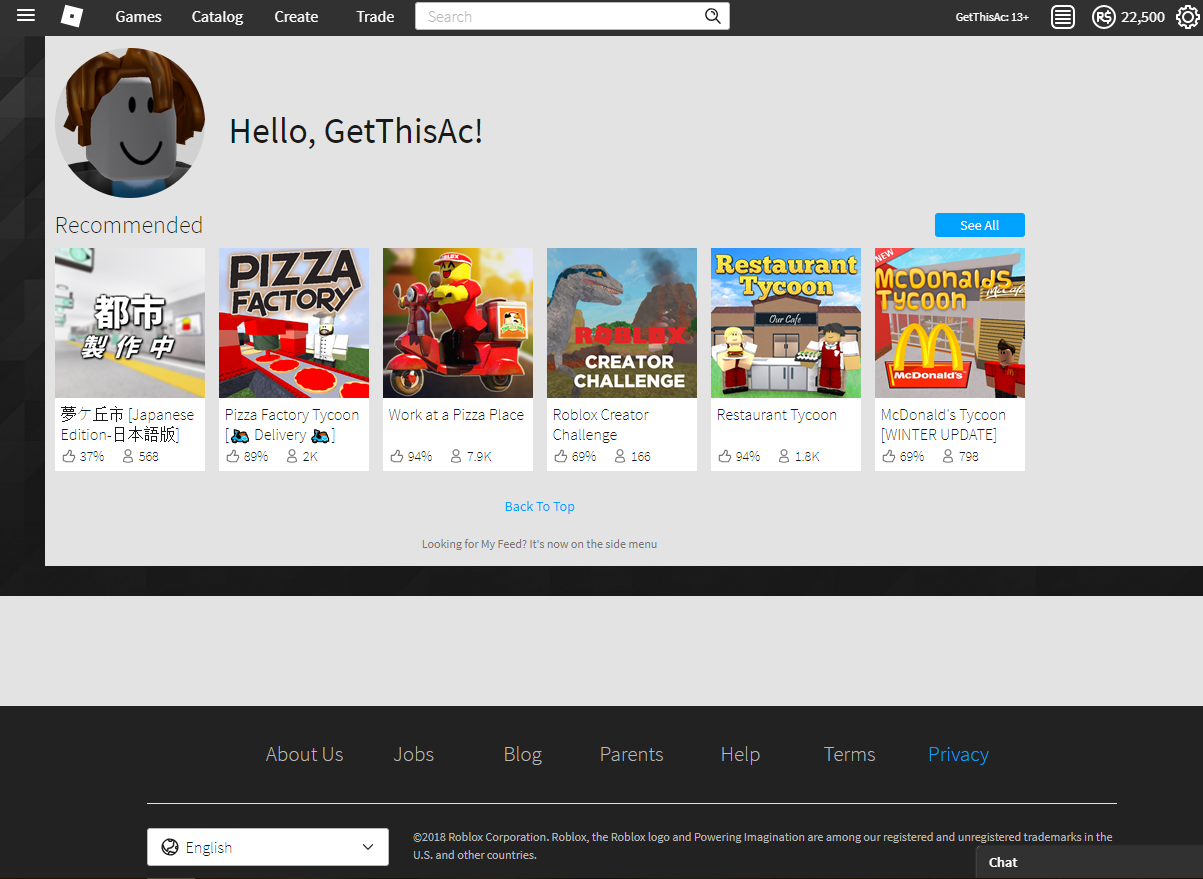Click the Parents footer link
Image resolution: width=1203 pixels, height=879 pixels.
[x=632, y=754]
